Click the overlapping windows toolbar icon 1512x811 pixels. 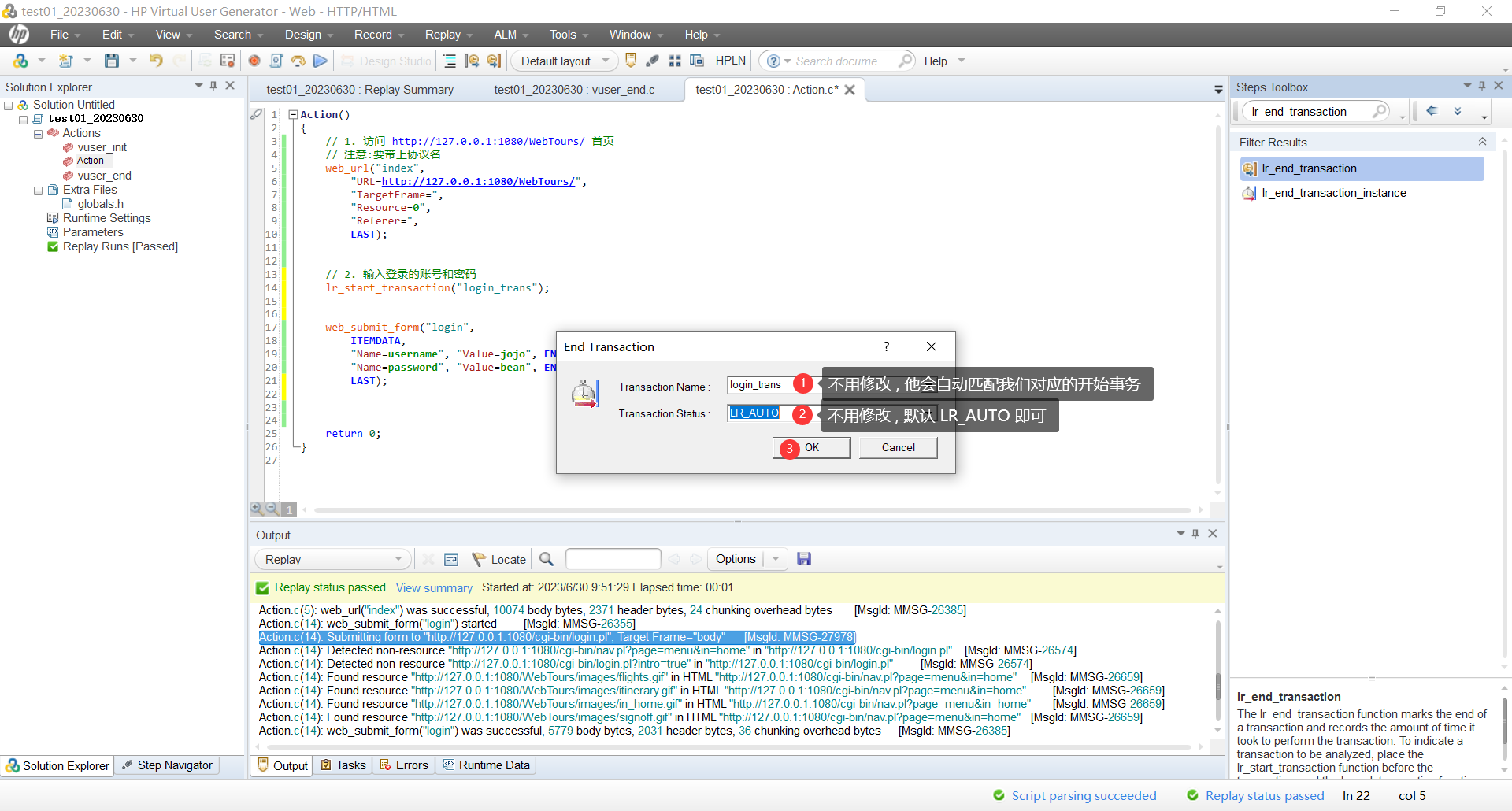coord(697,61)
